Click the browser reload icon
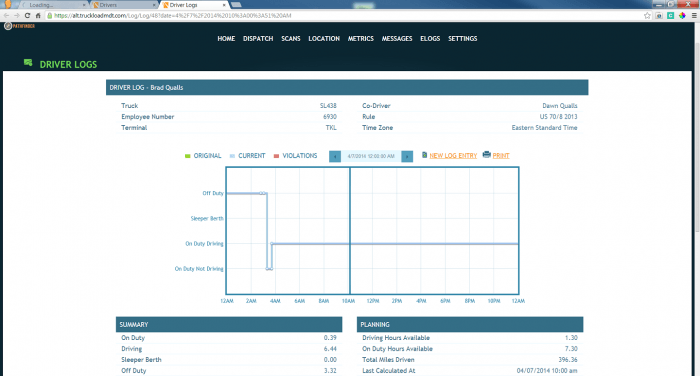 pyautogui.click(x=27, y=16)
